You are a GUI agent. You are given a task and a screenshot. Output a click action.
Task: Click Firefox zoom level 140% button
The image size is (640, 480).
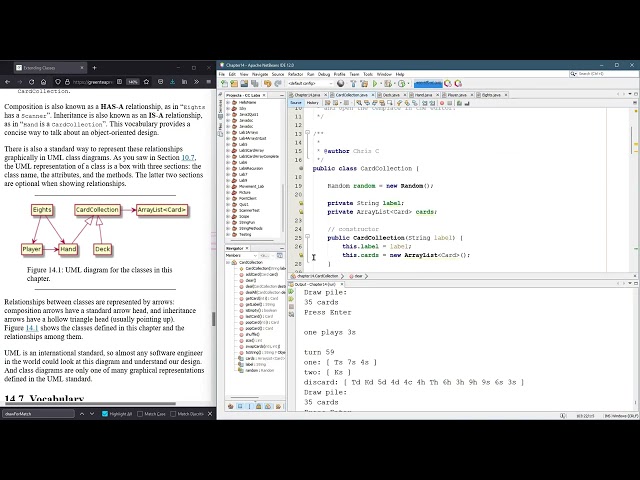133,82
